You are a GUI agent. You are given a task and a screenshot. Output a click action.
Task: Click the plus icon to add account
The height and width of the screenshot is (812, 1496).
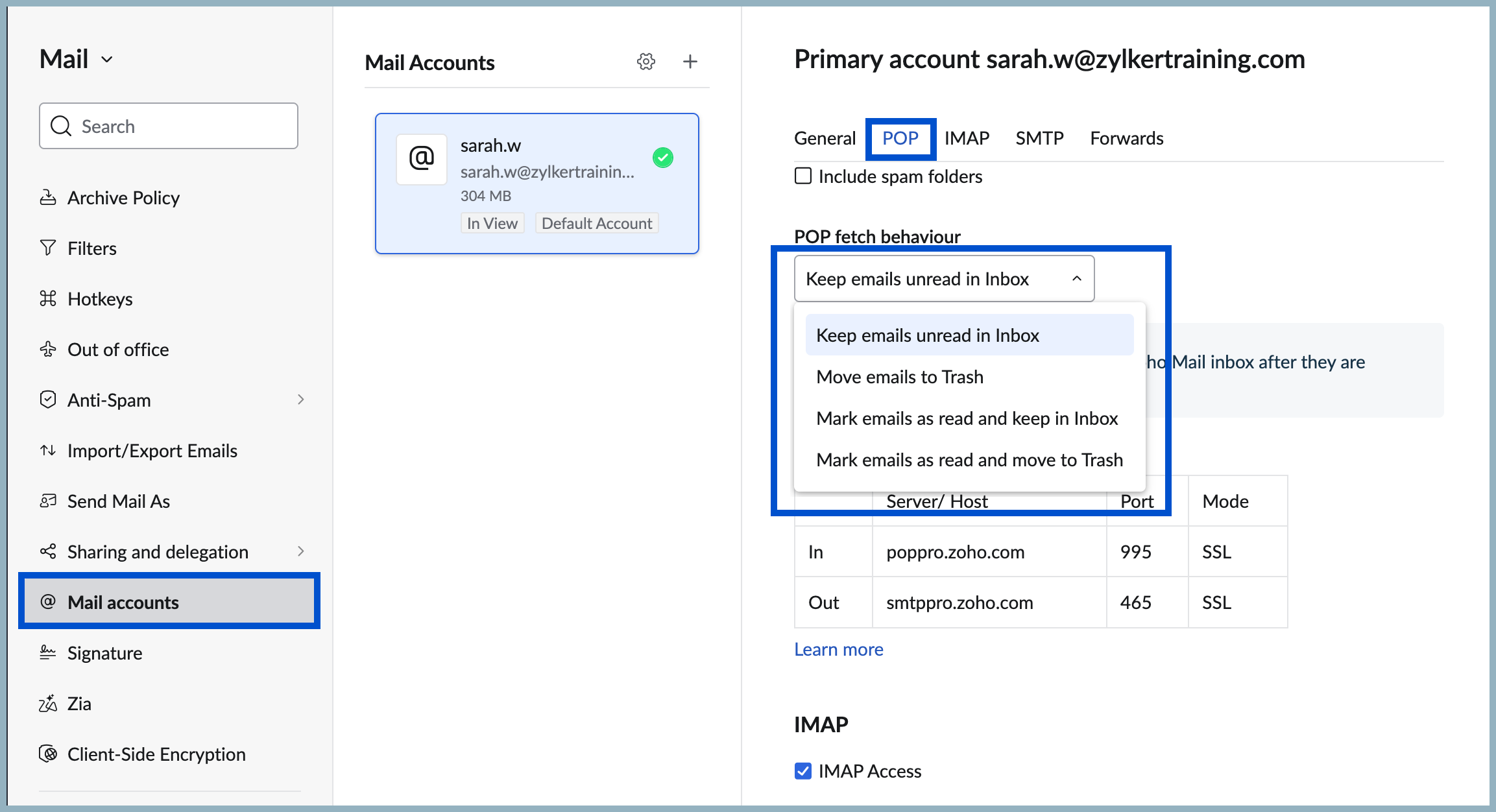(x=690, y=62)
